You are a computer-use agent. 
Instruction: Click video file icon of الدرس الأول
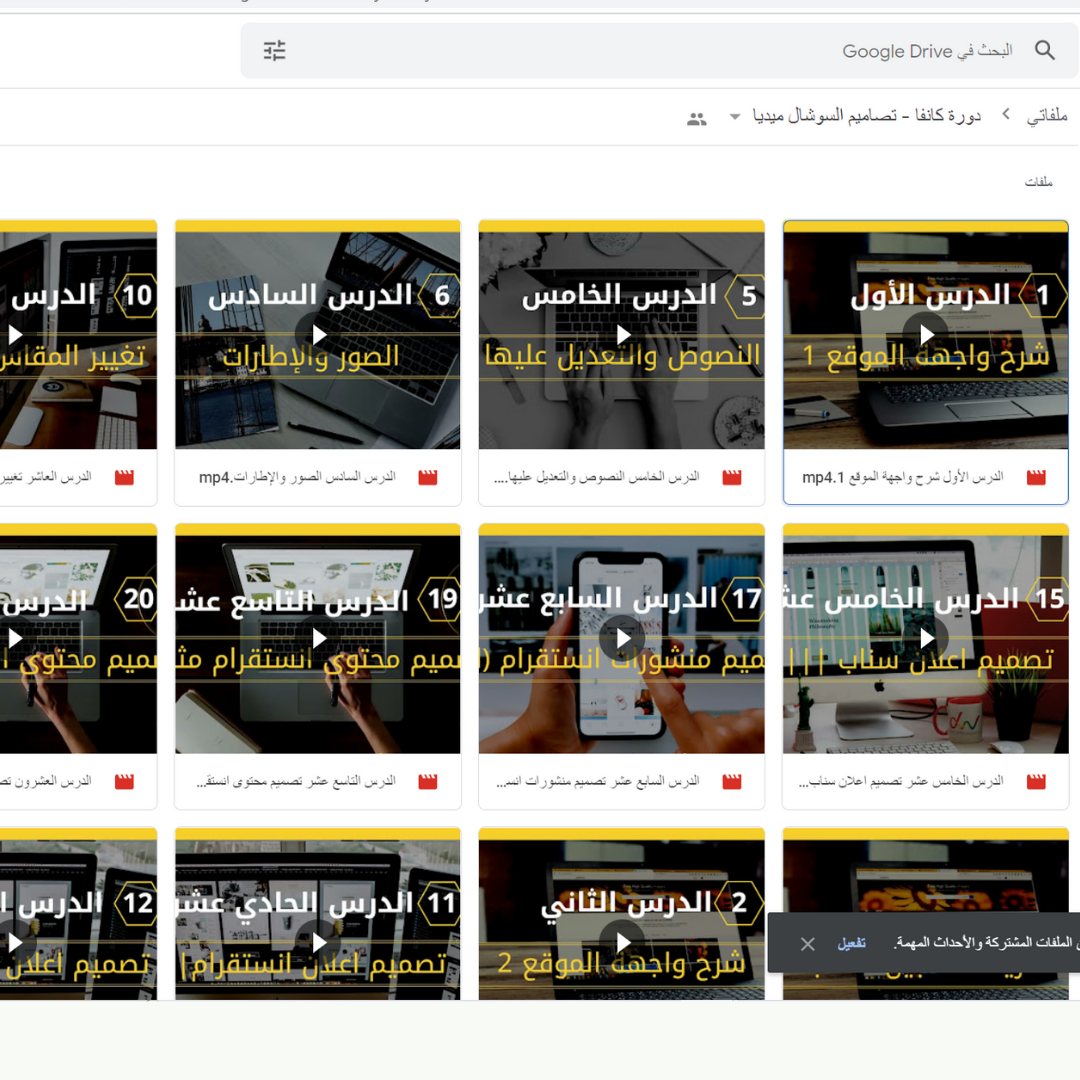click(x=1036, y=478)
